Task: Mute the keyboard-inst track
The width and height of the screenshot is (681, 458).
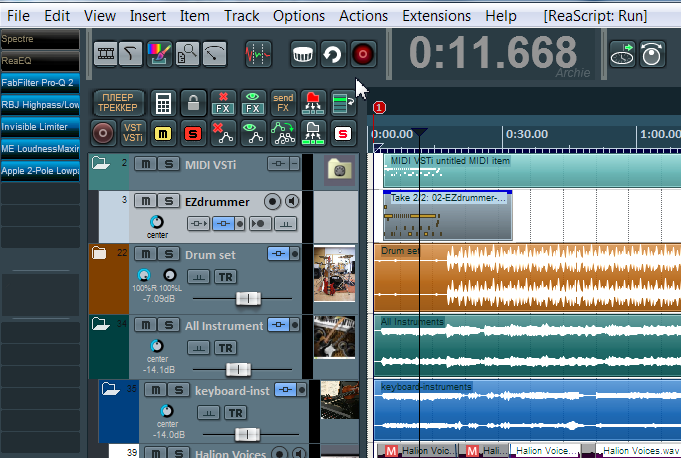Action: coord(155,390)
